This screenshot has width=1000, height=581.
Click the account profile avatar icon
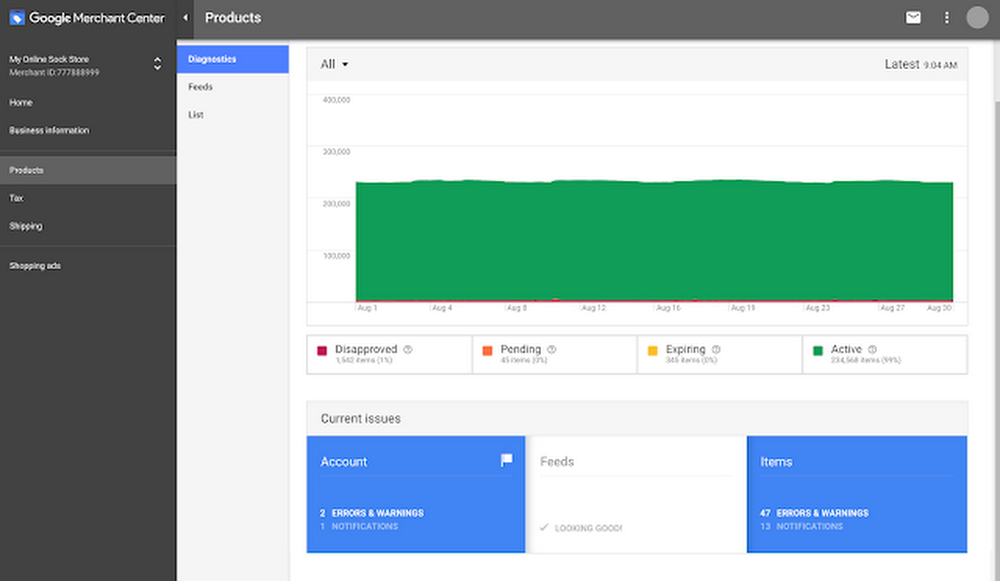(977, 18)
